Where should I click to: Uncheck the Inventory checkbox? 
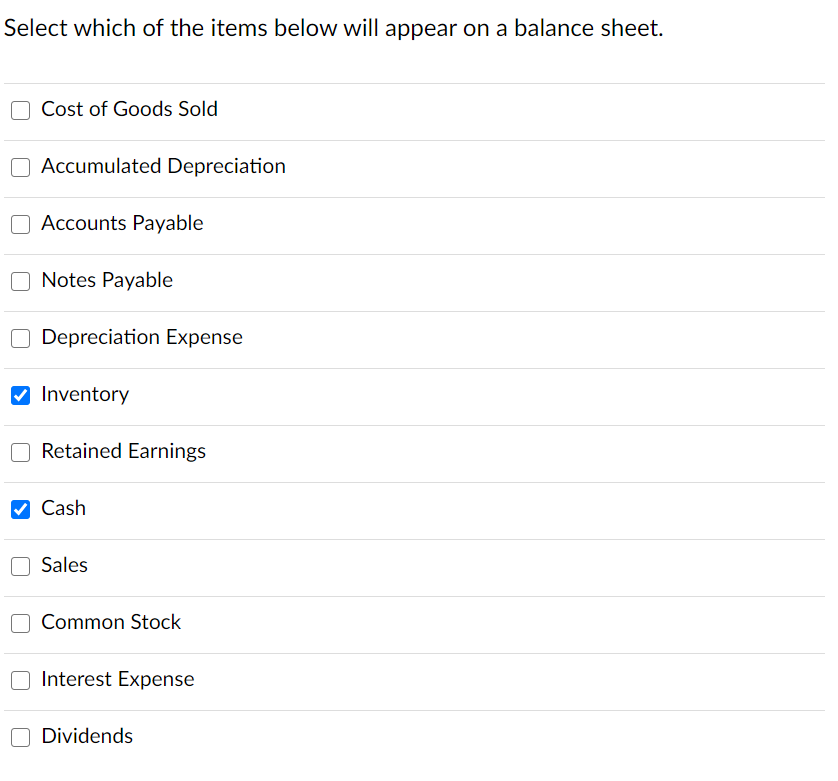pyautogui.click(x=20, y=395)
